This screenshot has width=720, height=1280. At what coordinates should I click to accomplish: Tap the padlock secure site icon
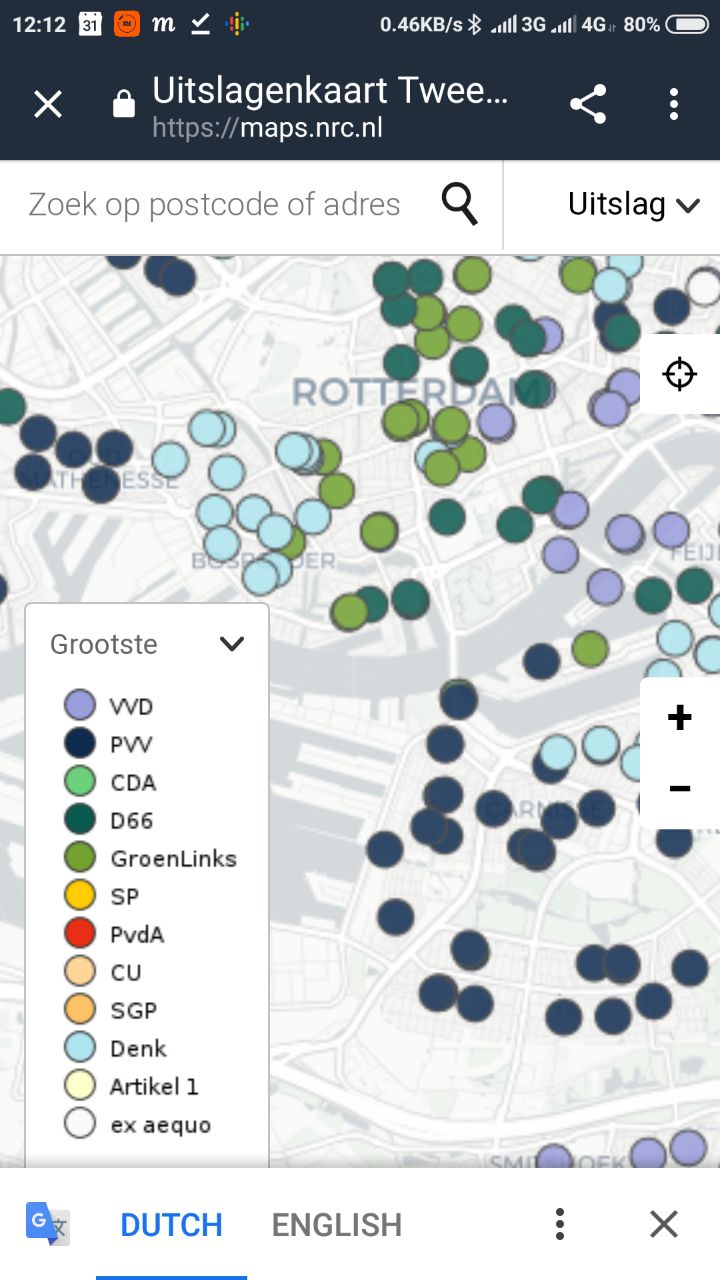click(124, 104)
